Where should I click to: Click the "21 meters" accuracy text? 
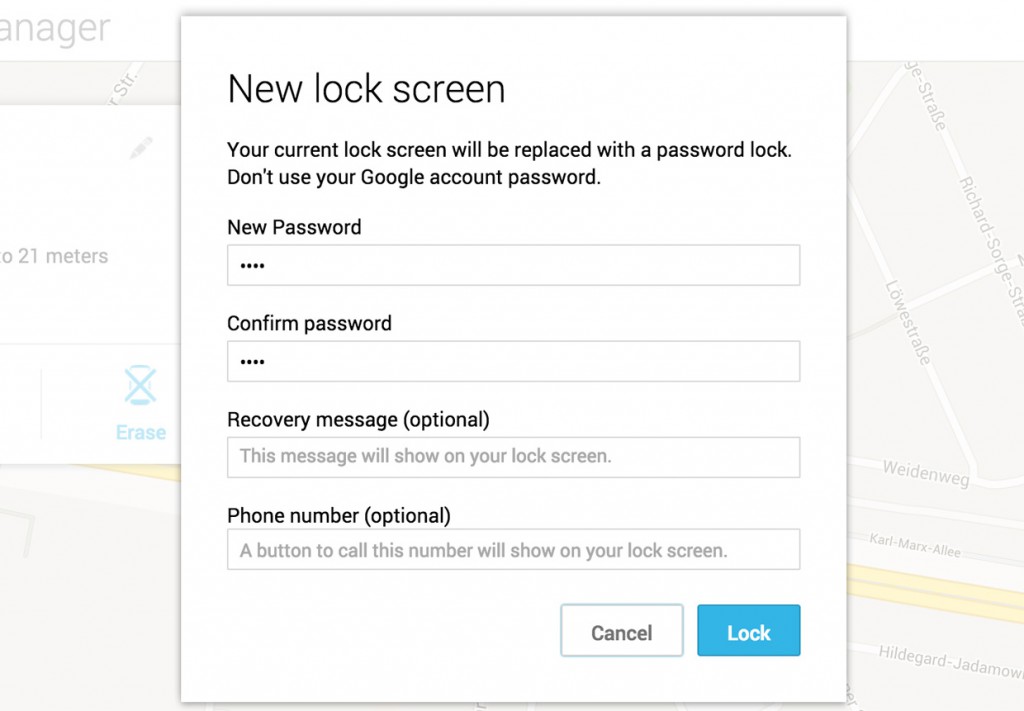[x=62, y=256]
